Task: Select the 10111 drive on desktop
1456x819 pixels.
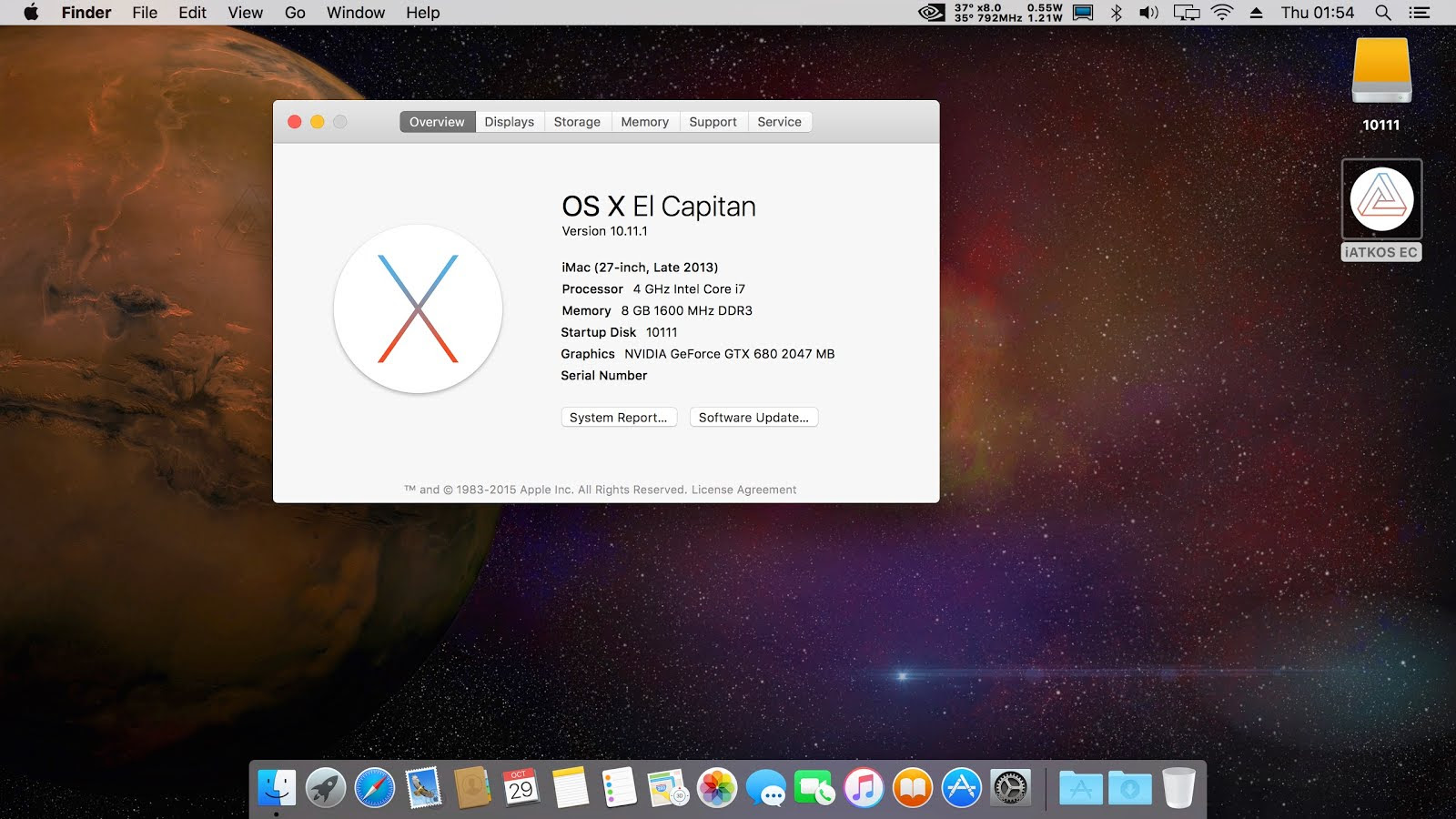Action: click(x=1381, y=72)
